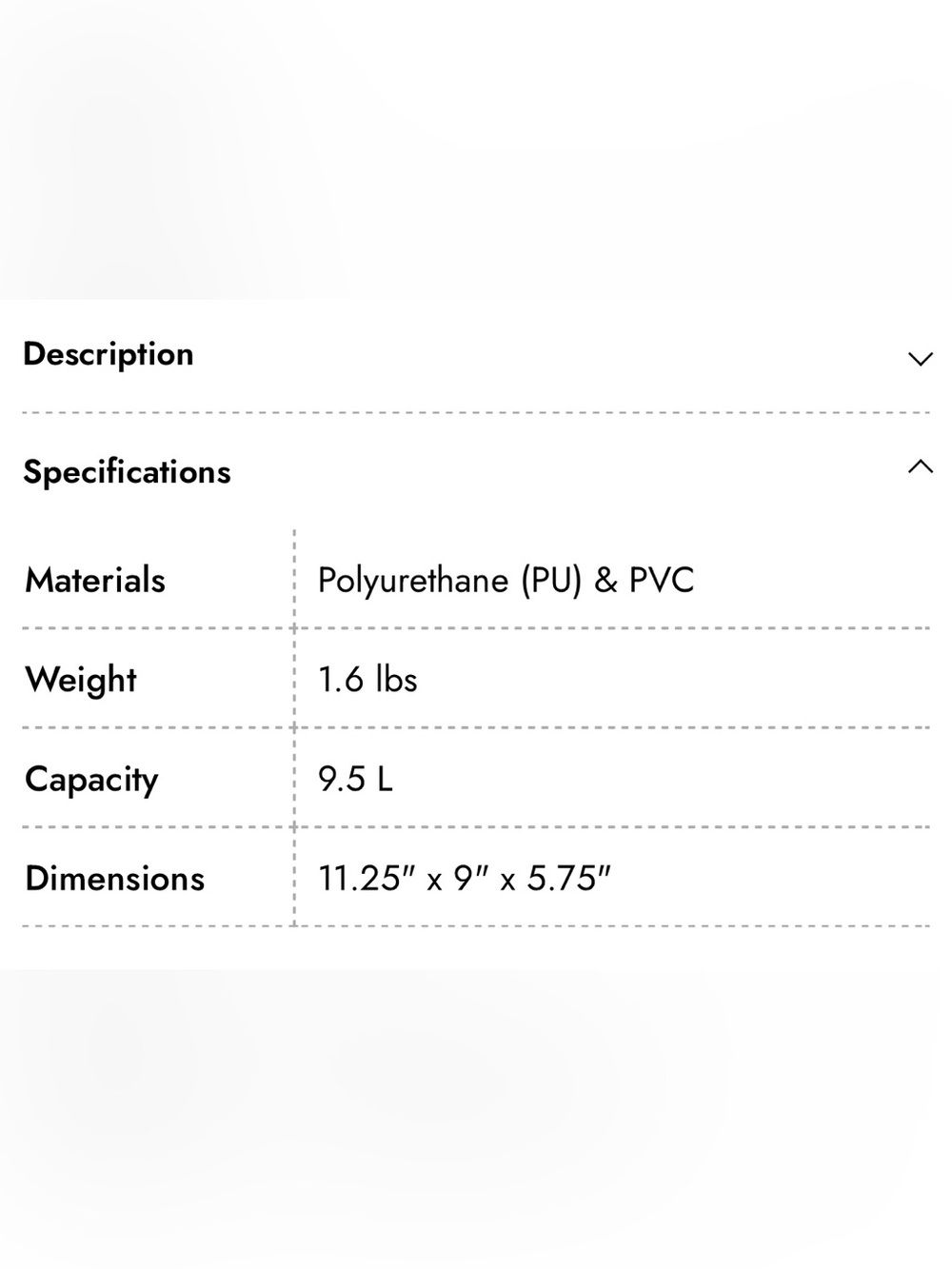Select the Materials row label

coord(95,580)
